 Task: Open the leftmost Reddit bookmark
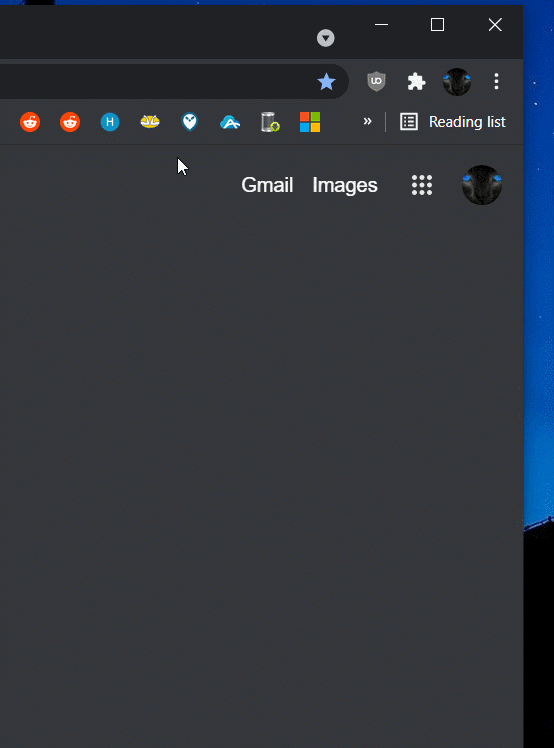tap(30, 122)
